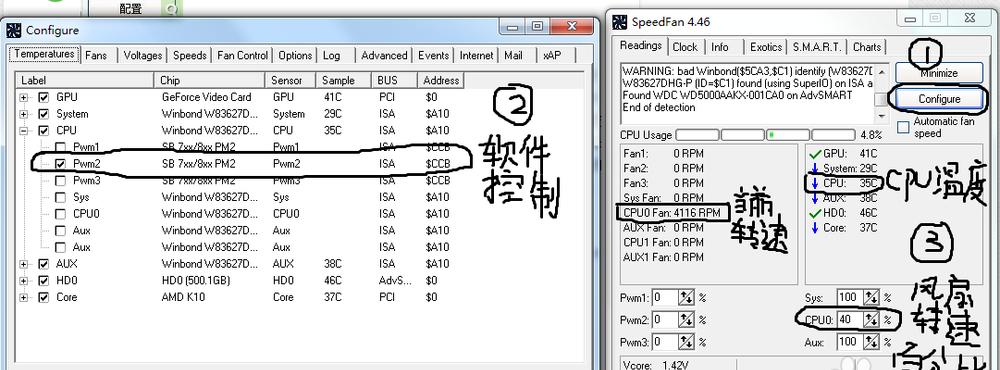This screenshot has height=370, width=1000.
Task: Open the S.M.A.R.T. tab in SpeedFan
Action: tap(818, 47)
